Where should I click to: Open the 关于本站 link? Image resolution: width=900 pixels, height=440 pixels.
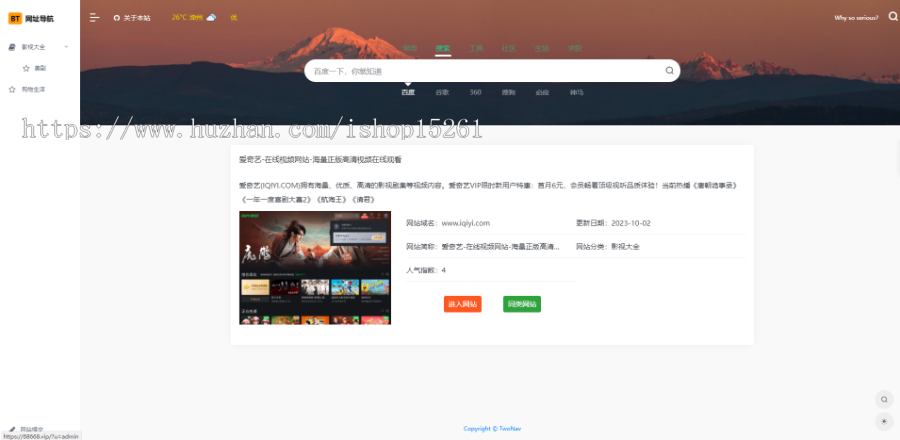pos(132,18)
